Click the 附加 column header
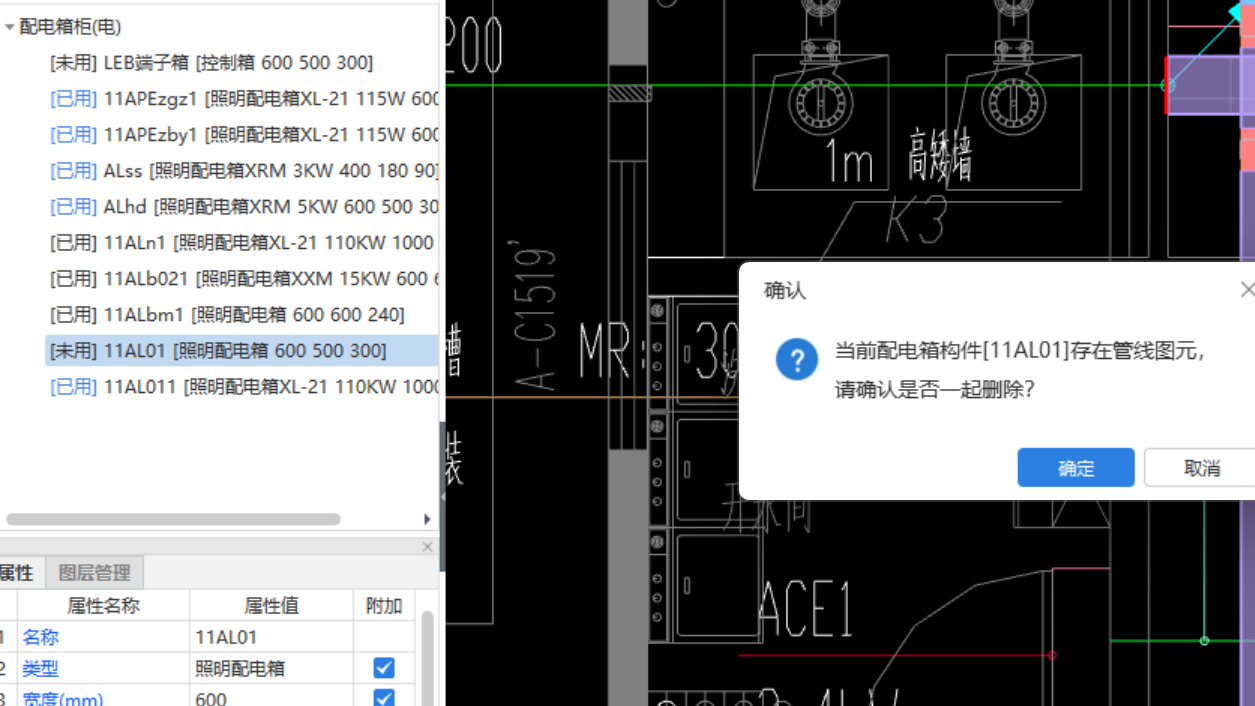This screenshot has width=1255, height=706. pyautogui.click(x=384, y=605)
